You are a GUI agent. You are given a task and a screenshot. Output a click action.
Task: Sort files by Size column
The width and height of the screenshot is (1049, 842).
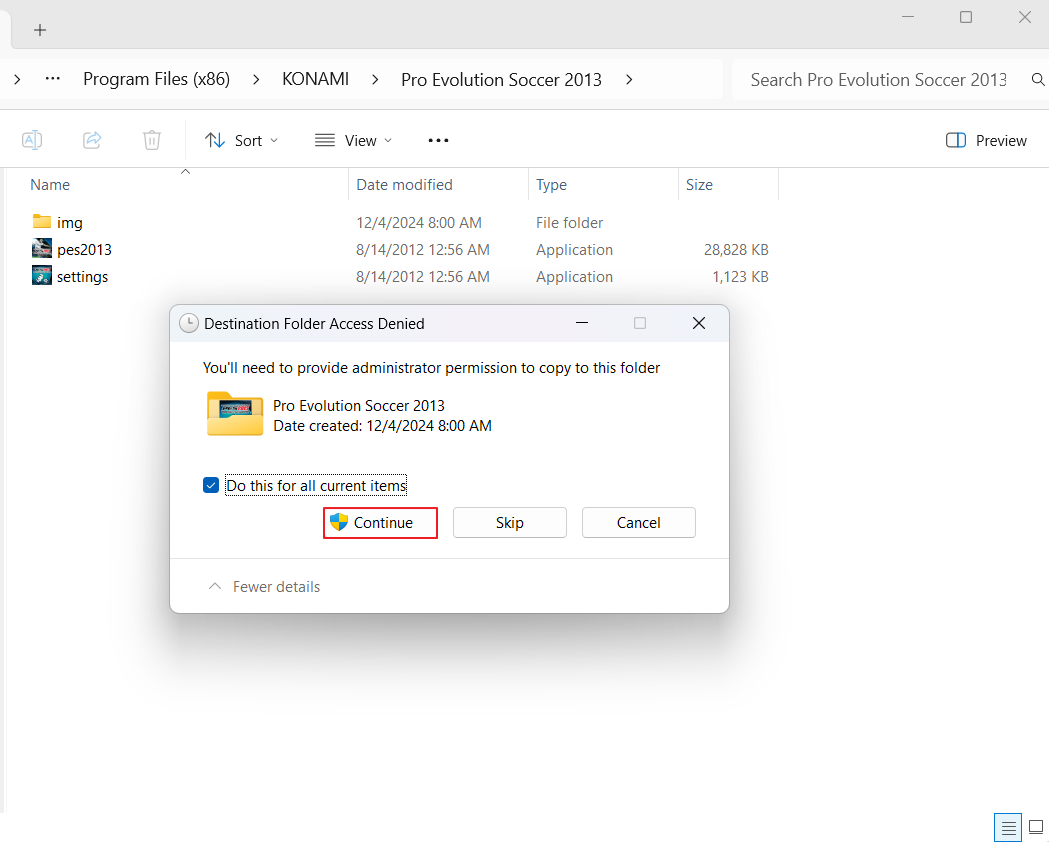point(699,185)
